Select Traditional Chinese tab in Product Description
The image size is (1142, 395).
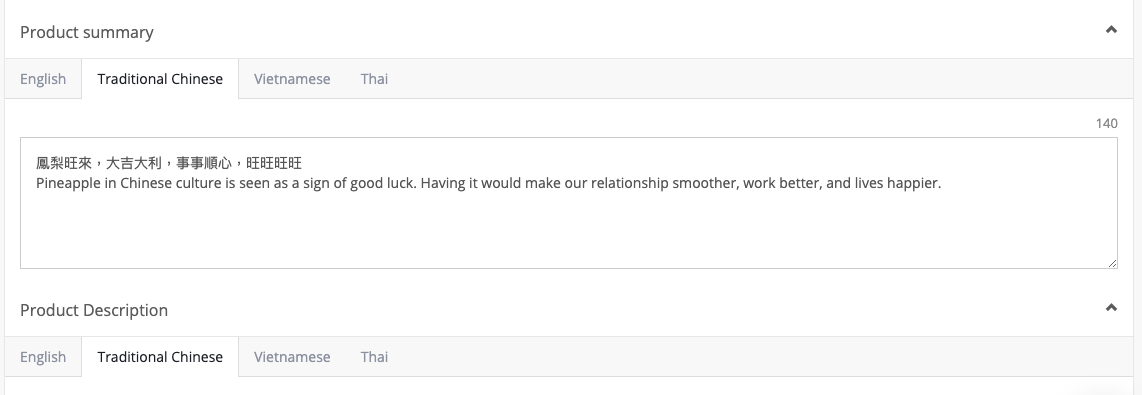[160, 356]
